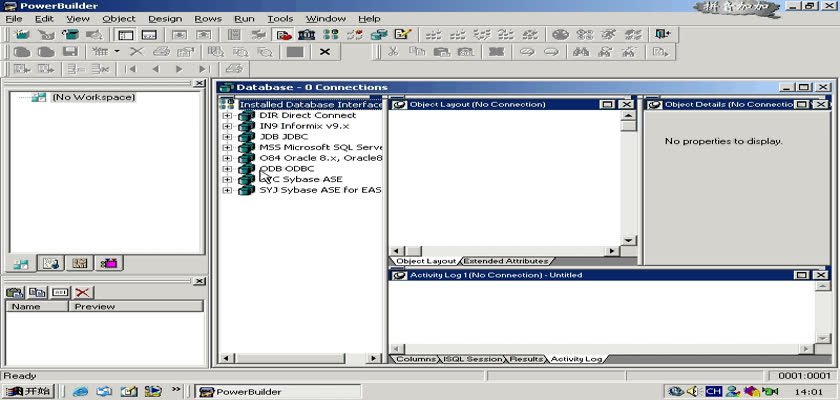Image resolution: width=840 pixels, height=400 pixels.
Task: Click the red X delete icon in Clip window
Action: click(82, 292)
